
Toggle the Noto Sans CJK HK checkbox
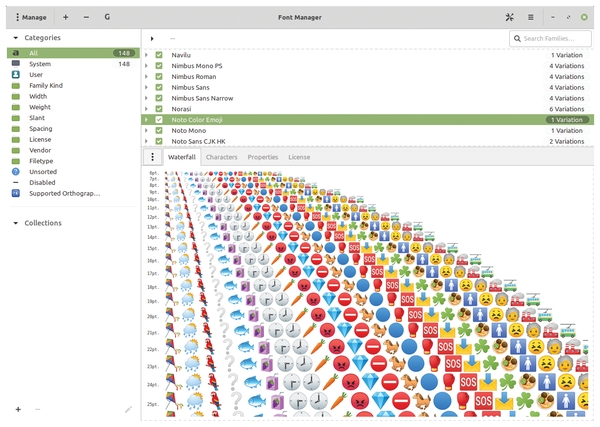pos(159,141)
